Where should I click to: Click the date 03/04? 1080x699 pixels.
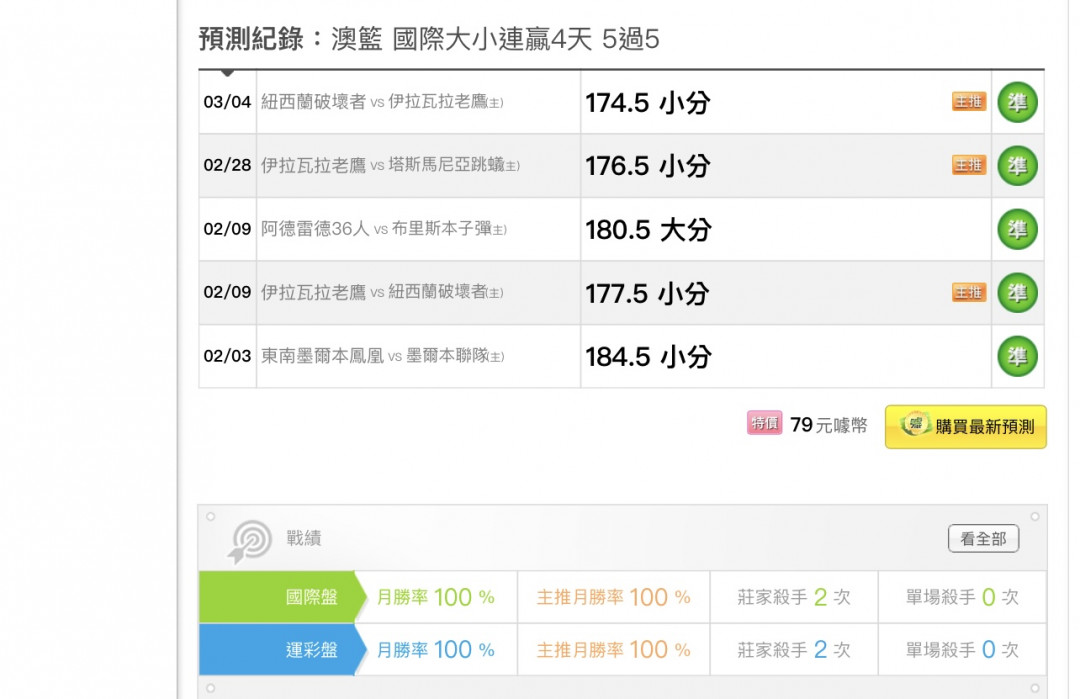click(227, 103)
